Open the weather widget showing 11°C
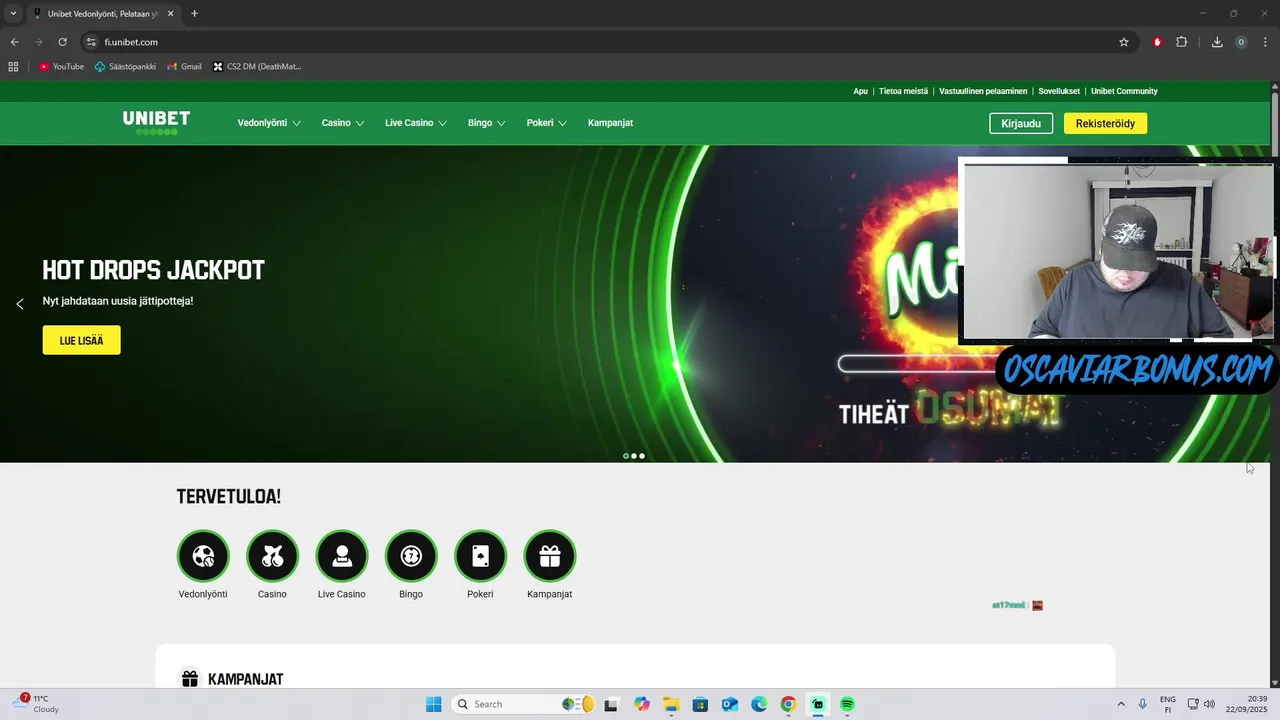 click(x=36, y=704)
